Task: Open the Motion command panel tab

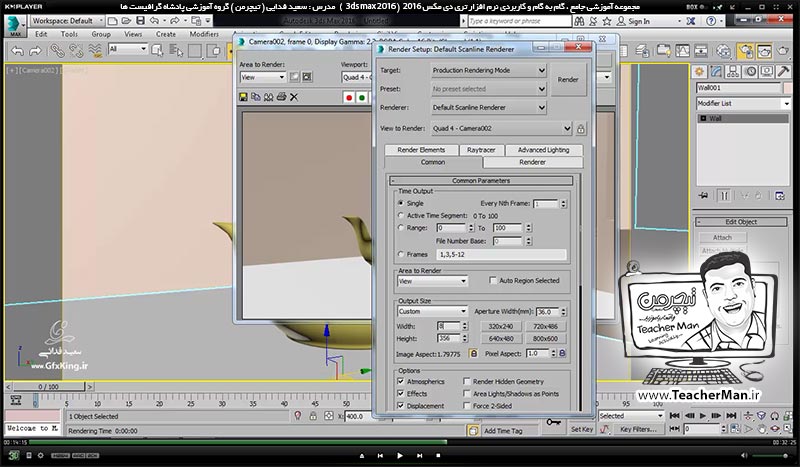Action: coord(750,71)
